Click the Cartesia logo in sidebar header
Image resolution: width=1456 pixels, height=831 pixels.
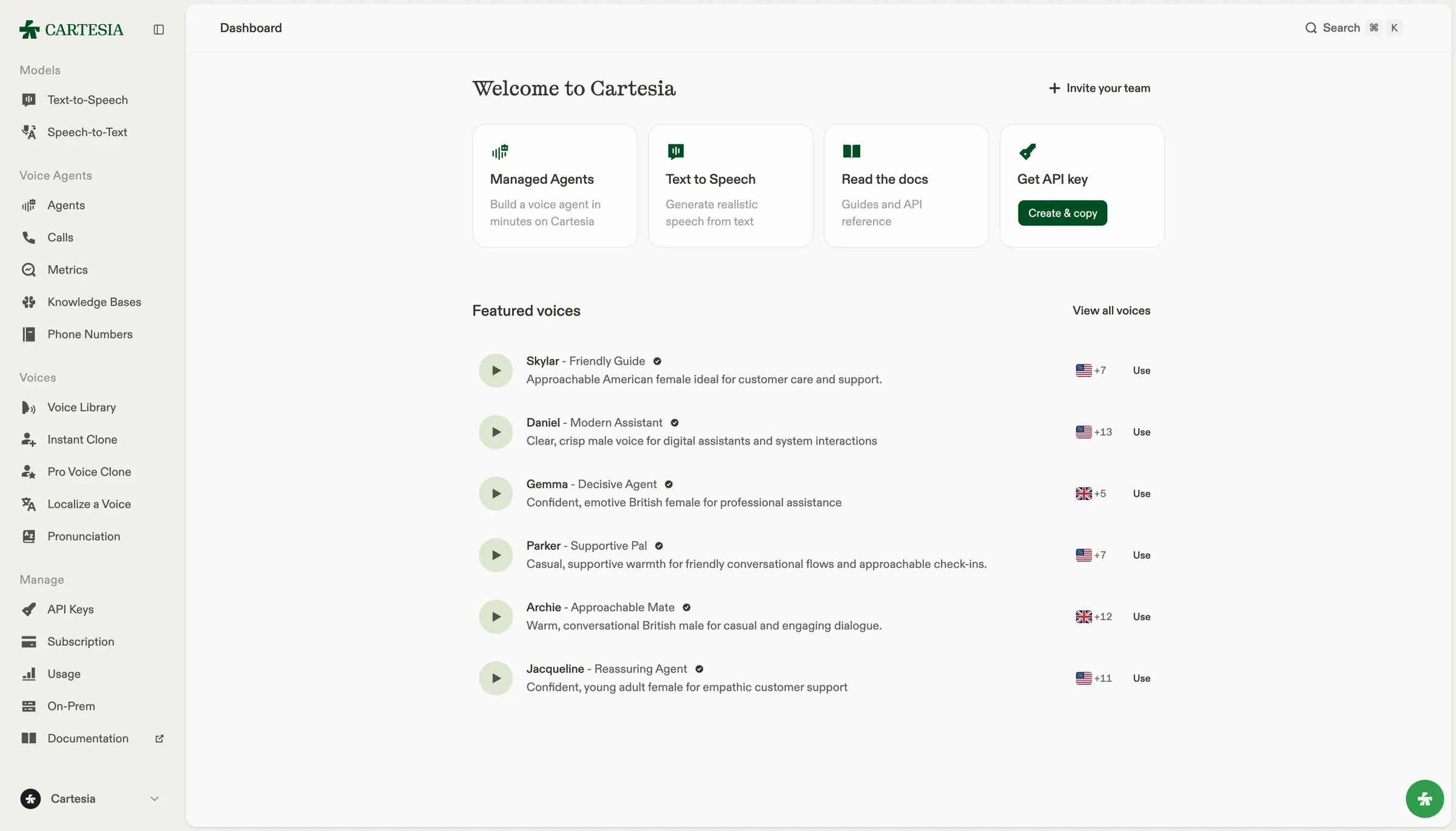coord(71,29)
